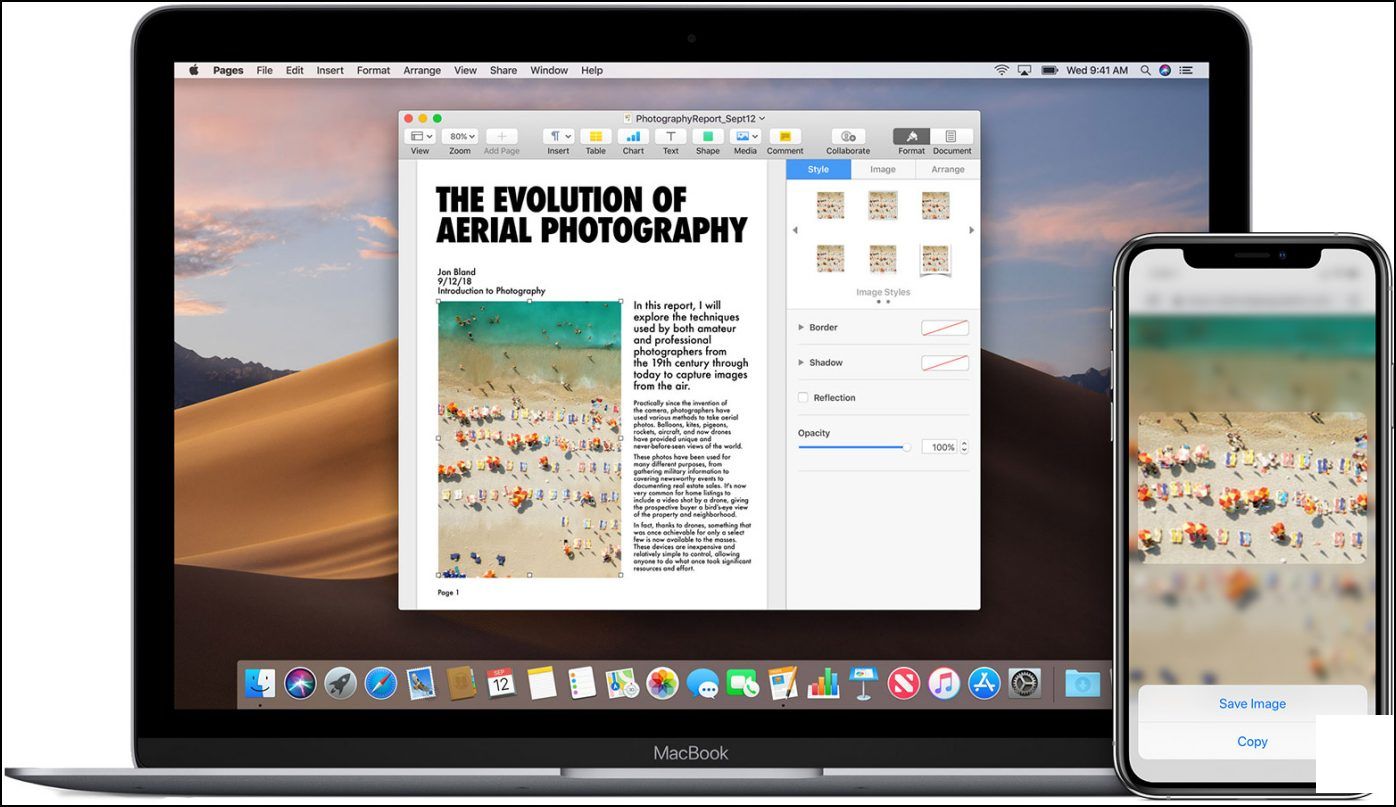
Task: Add a text box with the Text tool
Action: tap(670, 136)
